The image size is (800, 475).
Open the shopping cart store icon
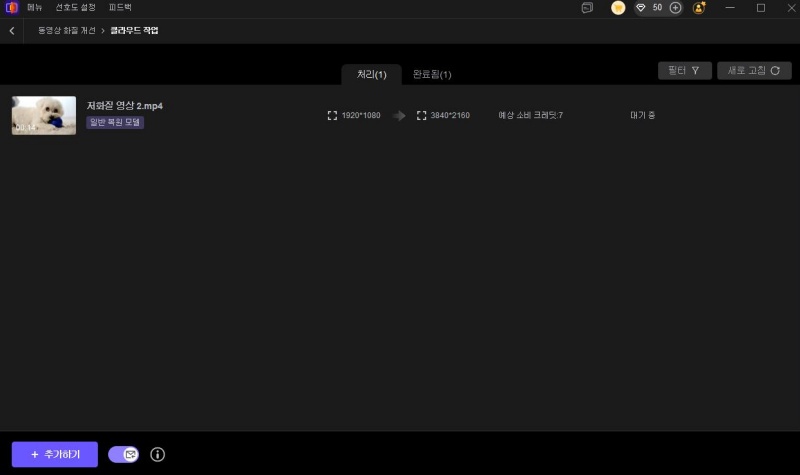(618, 8)
